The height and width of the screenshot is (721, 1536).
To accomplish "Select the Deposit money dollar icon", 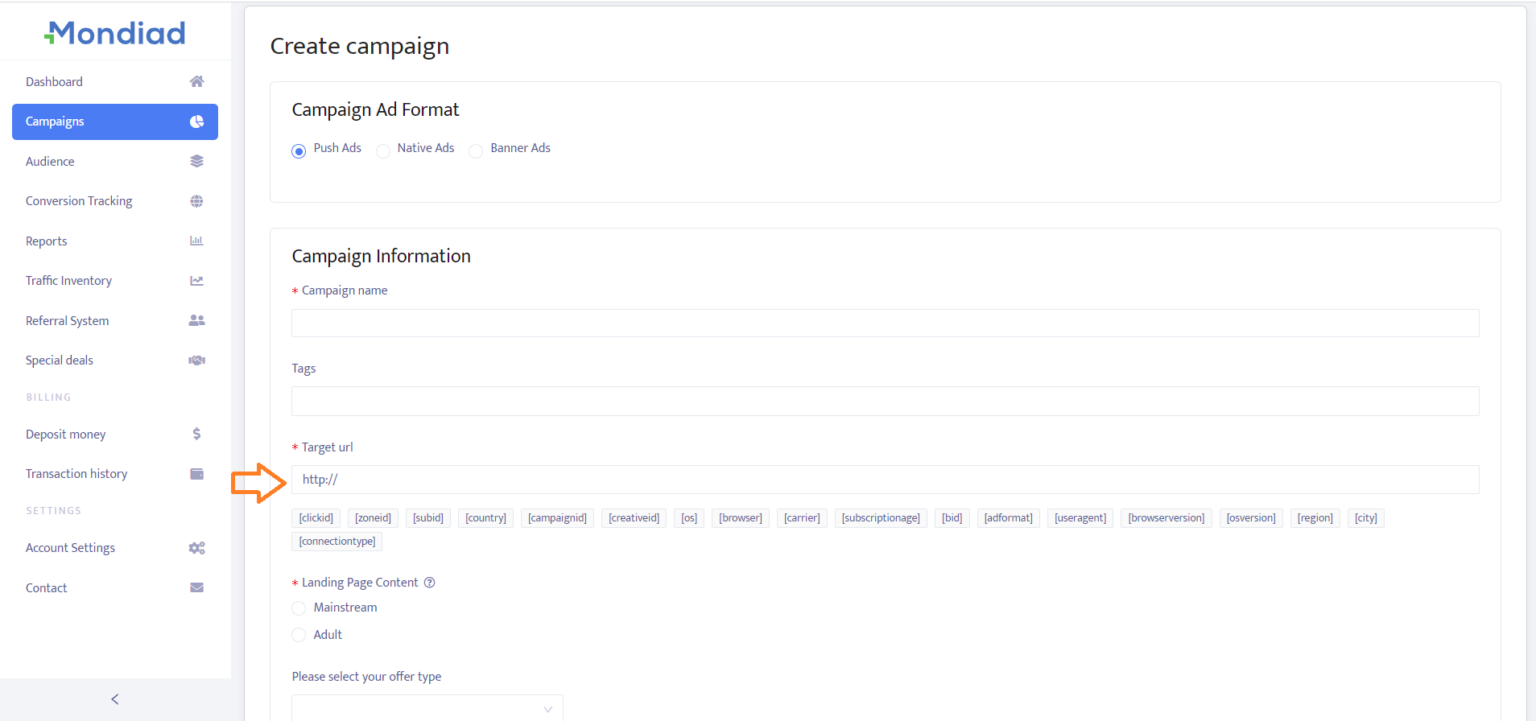I will pos(196,433).
